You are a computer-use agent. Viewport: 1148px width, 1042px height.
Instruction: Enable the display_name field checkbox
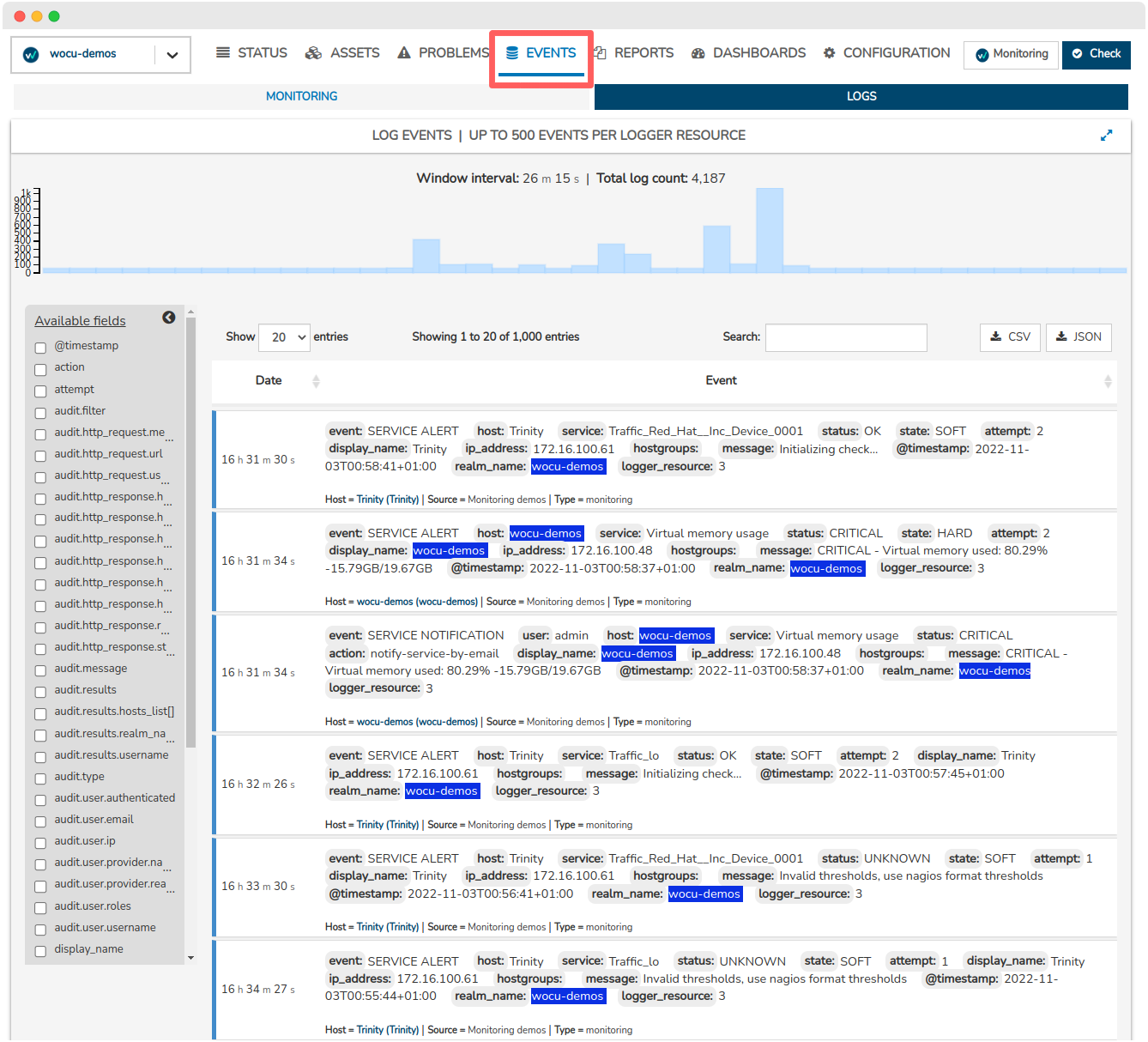[40, 951]
